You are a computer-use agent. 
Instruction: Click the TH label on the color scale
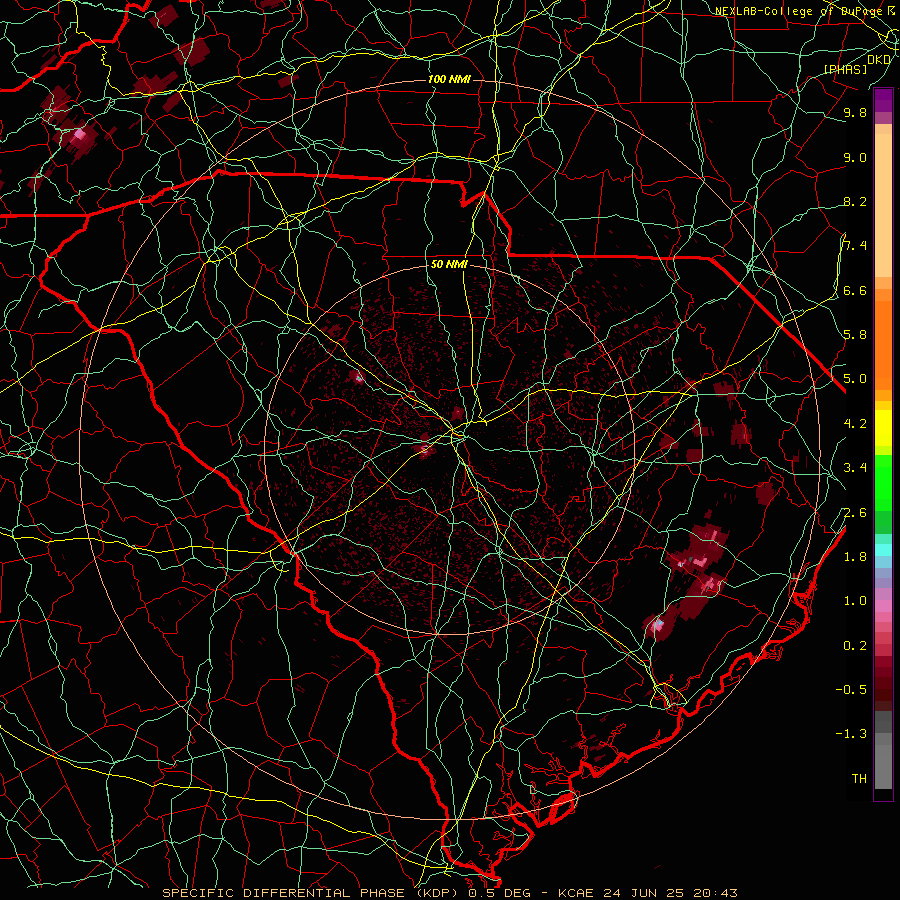859,779
